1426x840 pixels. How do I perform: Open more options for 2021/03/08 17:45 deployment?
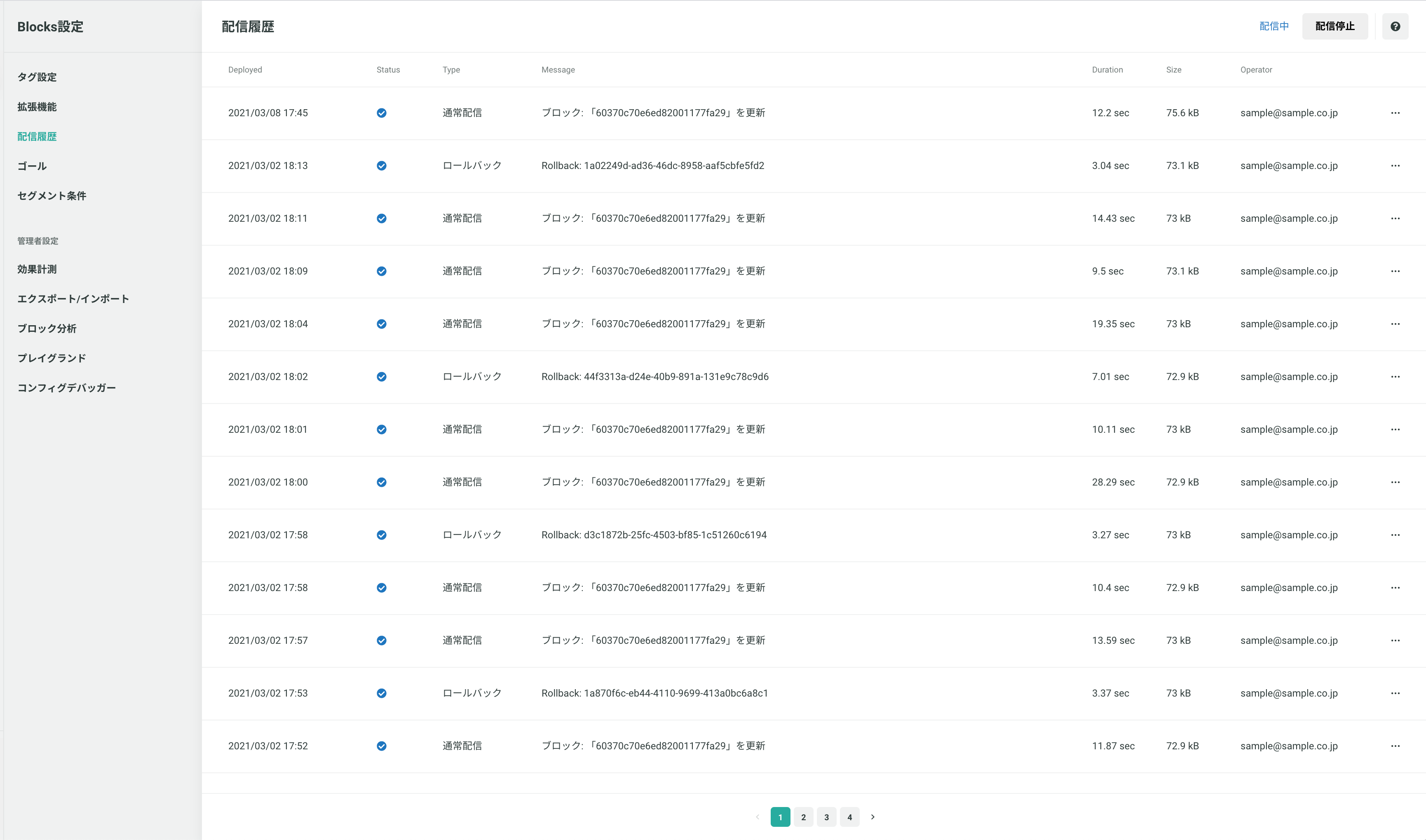pos(1395,113)
